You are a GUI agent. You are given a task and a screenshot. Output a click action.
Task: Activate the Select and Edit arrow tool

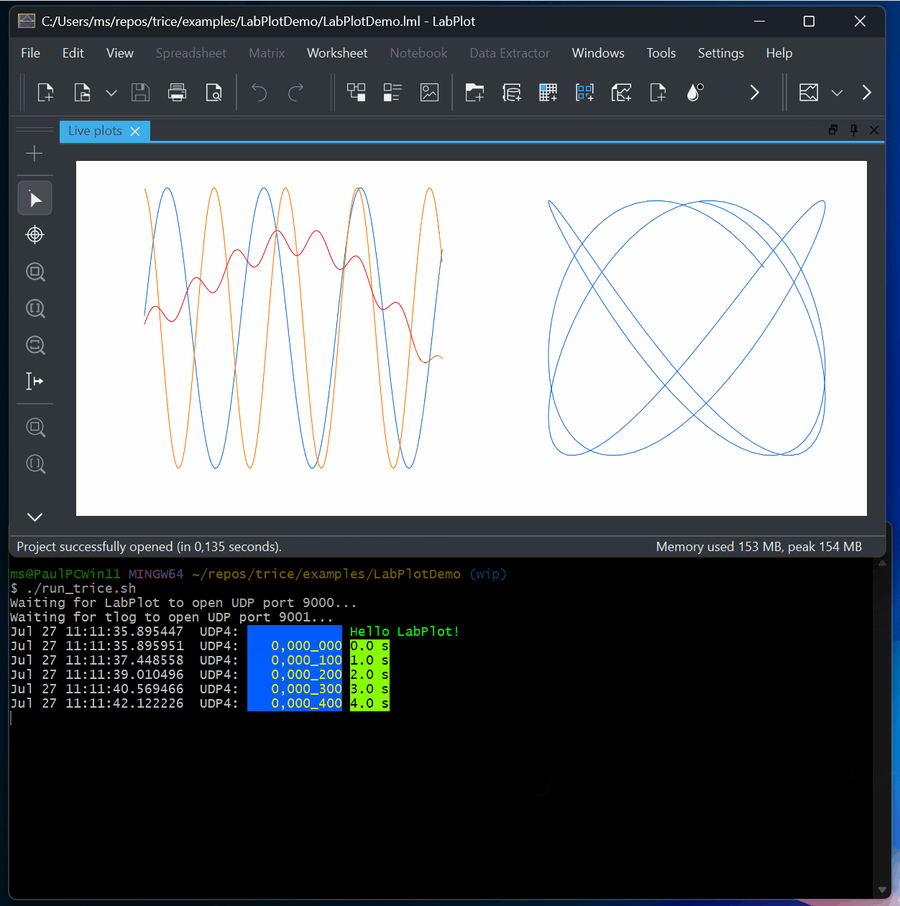(35, 199)
